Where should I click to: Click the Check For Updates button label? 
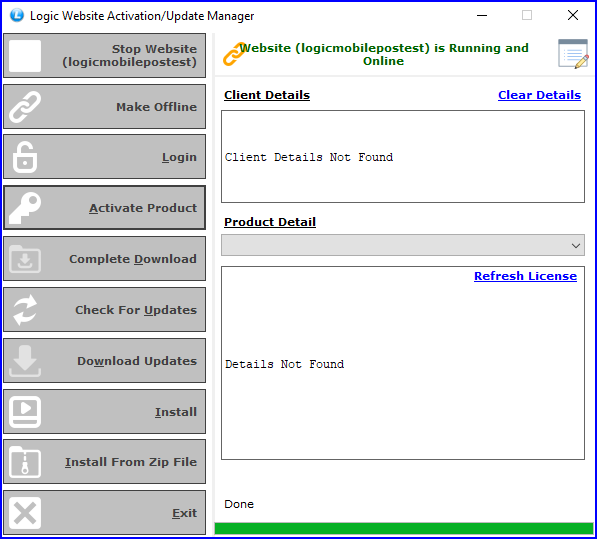coord(136,310)
